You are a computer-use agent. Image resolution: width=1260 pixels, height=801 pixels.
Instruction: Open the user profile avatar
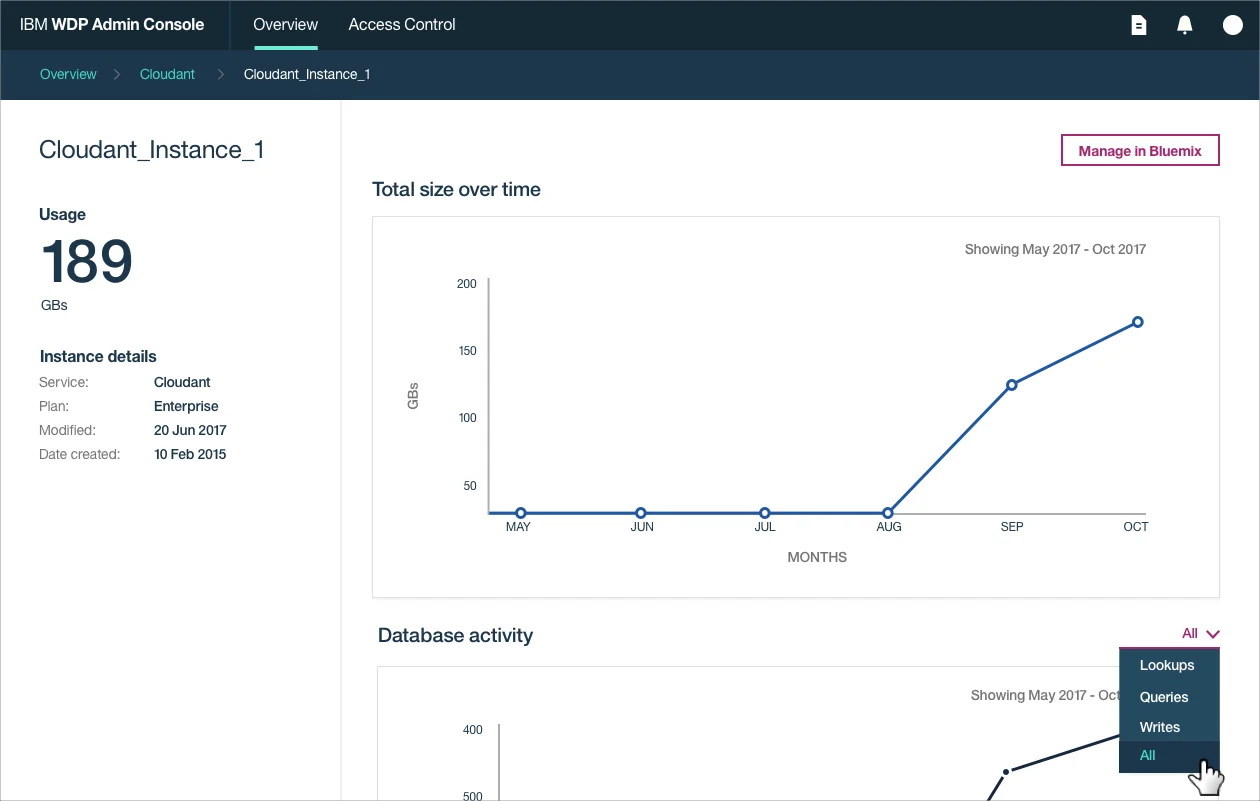click(x=1233, y=25)
